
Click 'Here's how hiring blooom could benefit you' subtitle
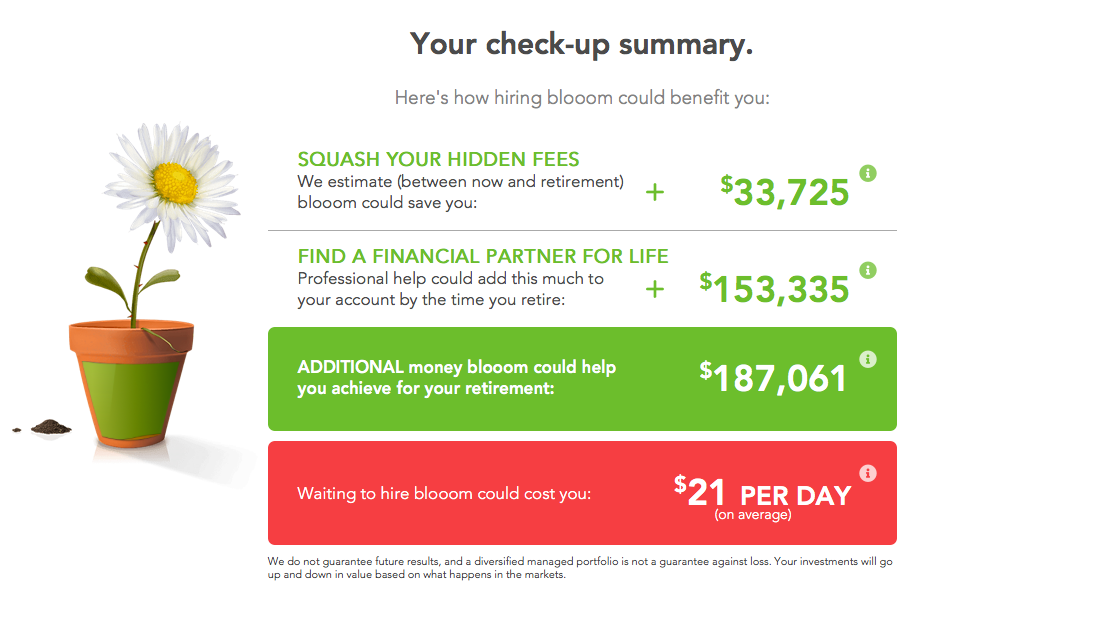(582, 98)
